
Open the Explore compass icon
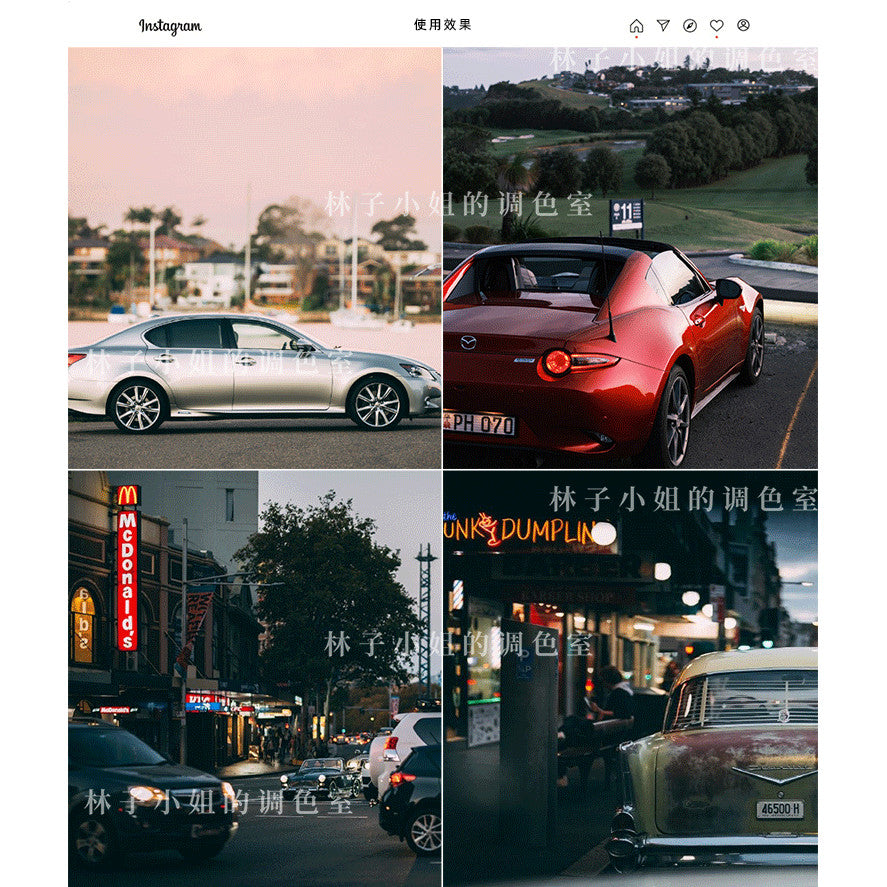point(690,25)
